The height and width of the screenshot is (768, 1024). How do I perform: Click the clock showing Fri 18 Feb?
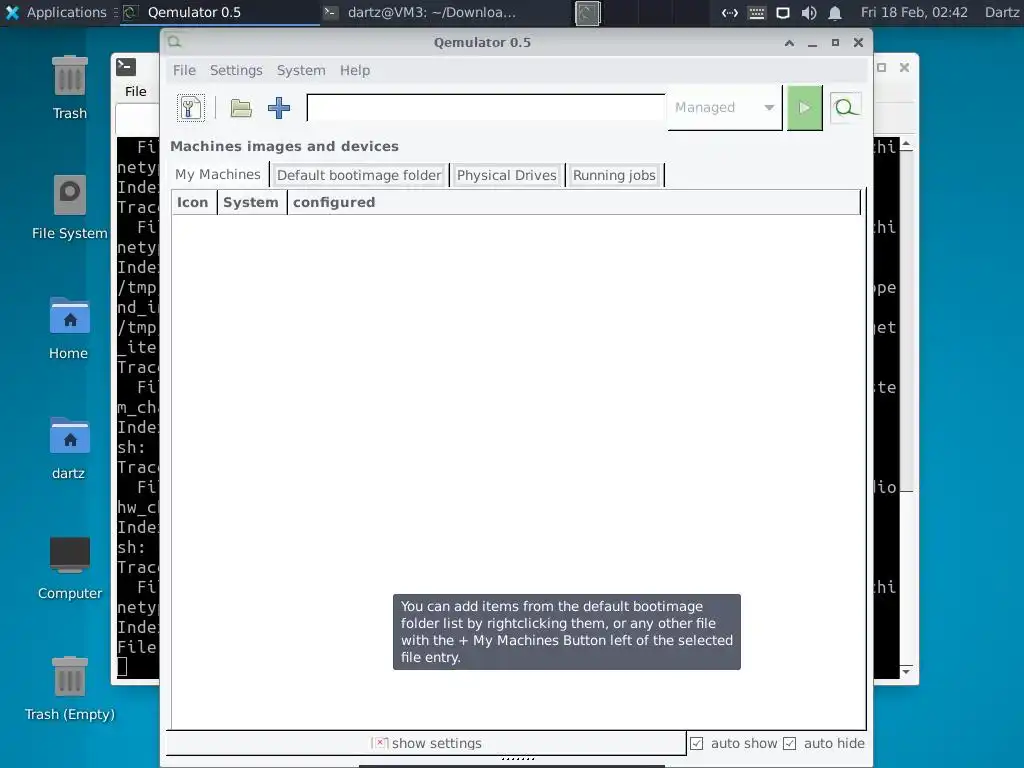tap(914, 12)
